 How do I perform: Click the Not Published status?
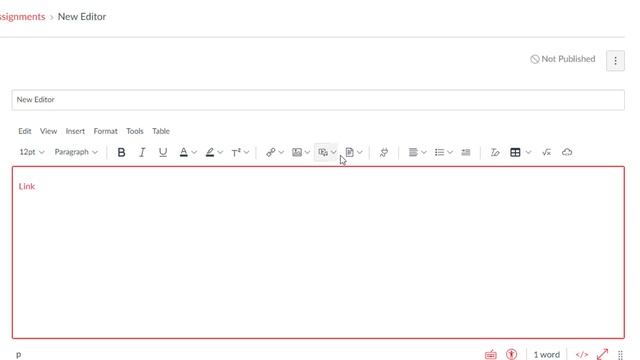click(563, 59)
